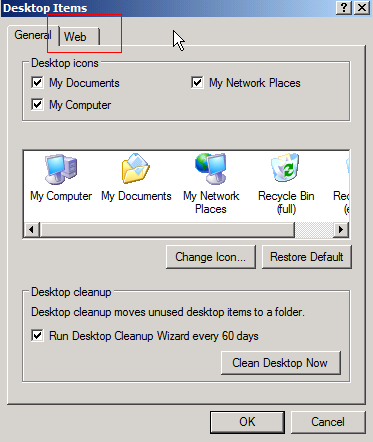
Task: Select the General tab
Action: coord(33,35)
